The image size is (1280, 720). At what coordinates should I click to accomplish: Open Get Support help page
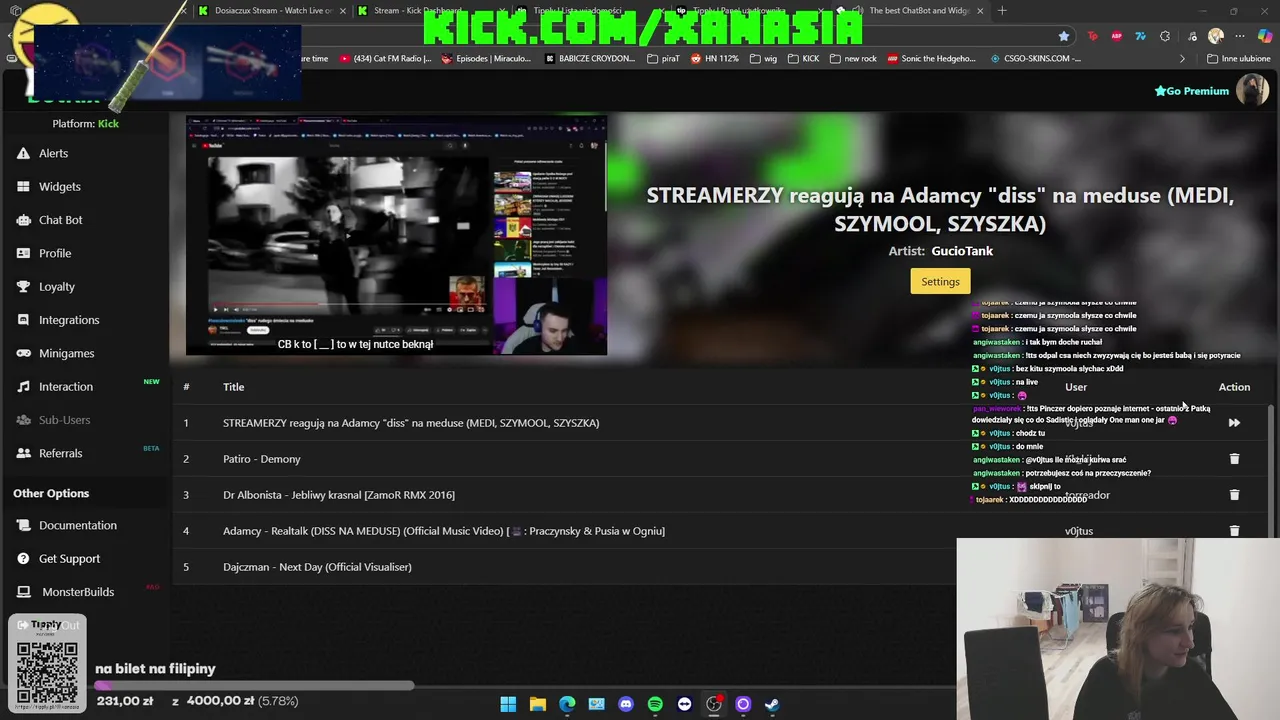[x=58, y=558]
